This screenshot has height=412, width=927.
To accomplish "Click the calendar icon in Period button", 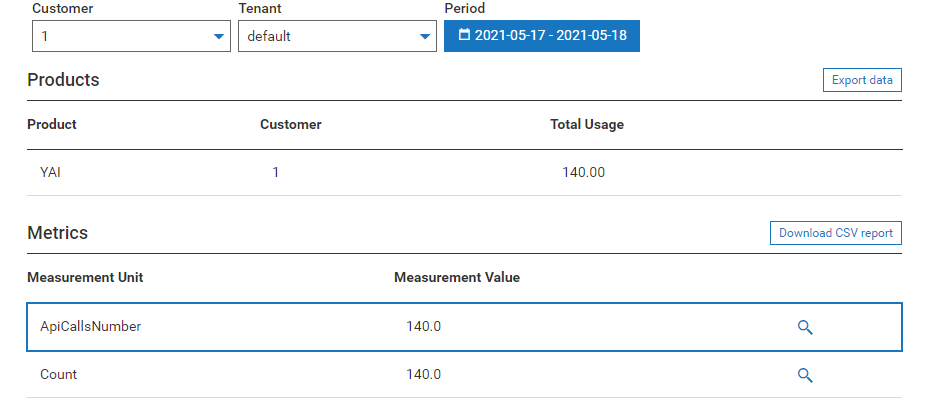I will point(464,36).
